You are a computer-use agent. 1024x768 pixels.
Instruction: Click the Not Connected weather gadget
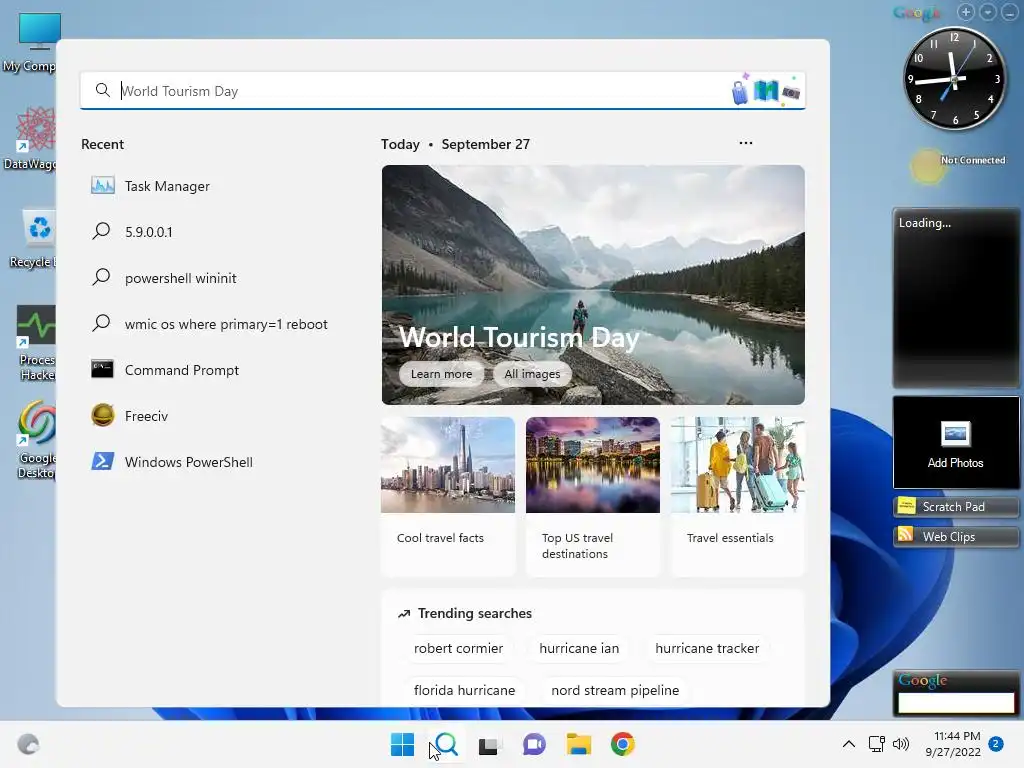tap(957, 166)
